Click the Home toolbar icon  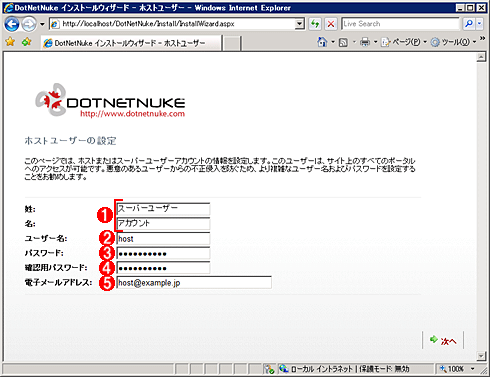click(x=322, y=42)
